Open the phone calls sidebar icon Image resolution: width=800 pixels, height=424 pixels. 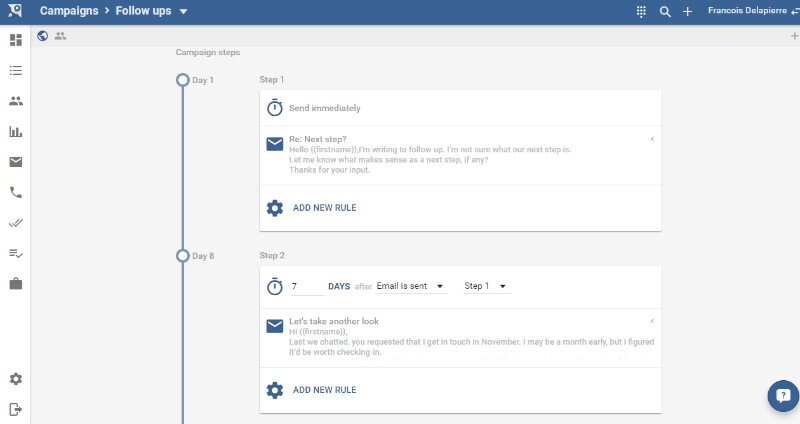coord(15,193)
